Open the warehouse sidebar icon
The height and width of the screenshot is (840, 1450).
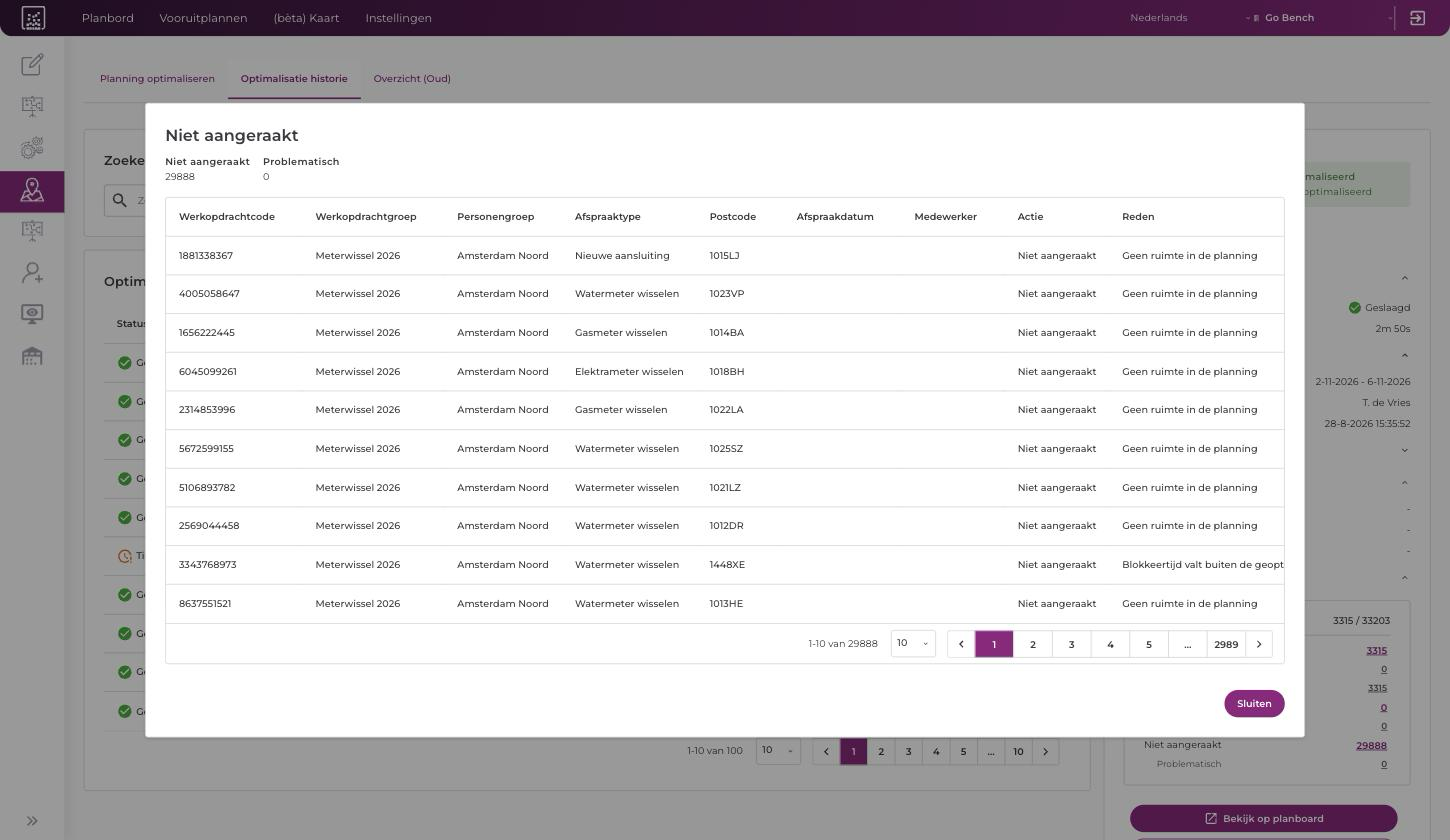click(x=32, y=356)
